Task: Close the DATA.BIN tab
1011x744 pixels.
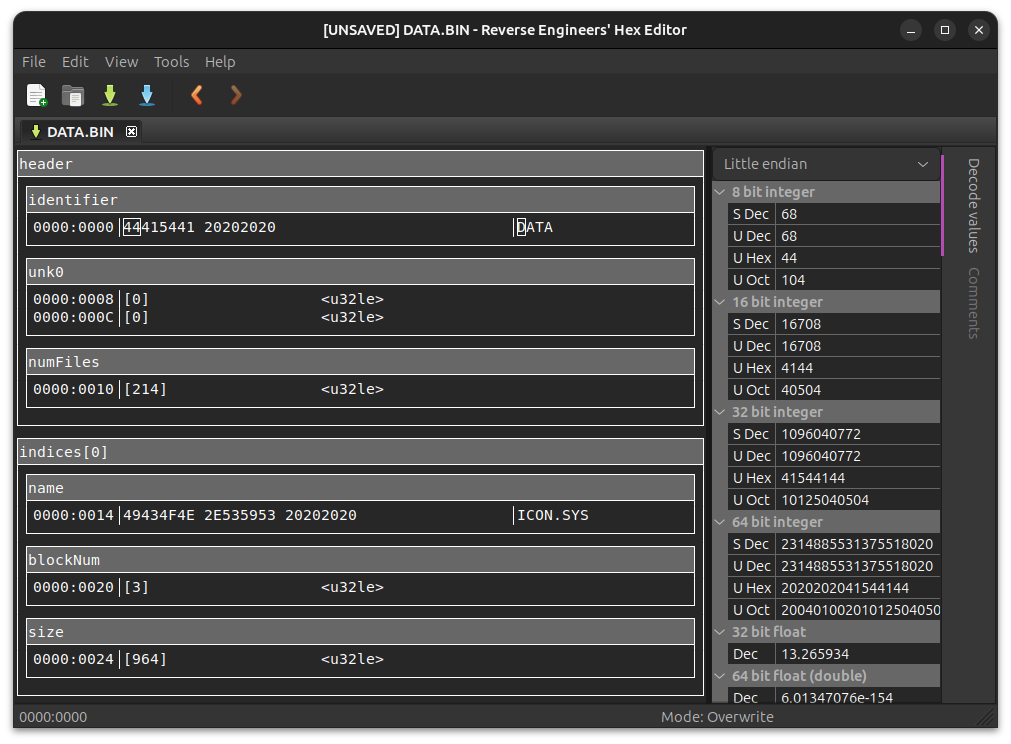Action: (x=132, y=132)
